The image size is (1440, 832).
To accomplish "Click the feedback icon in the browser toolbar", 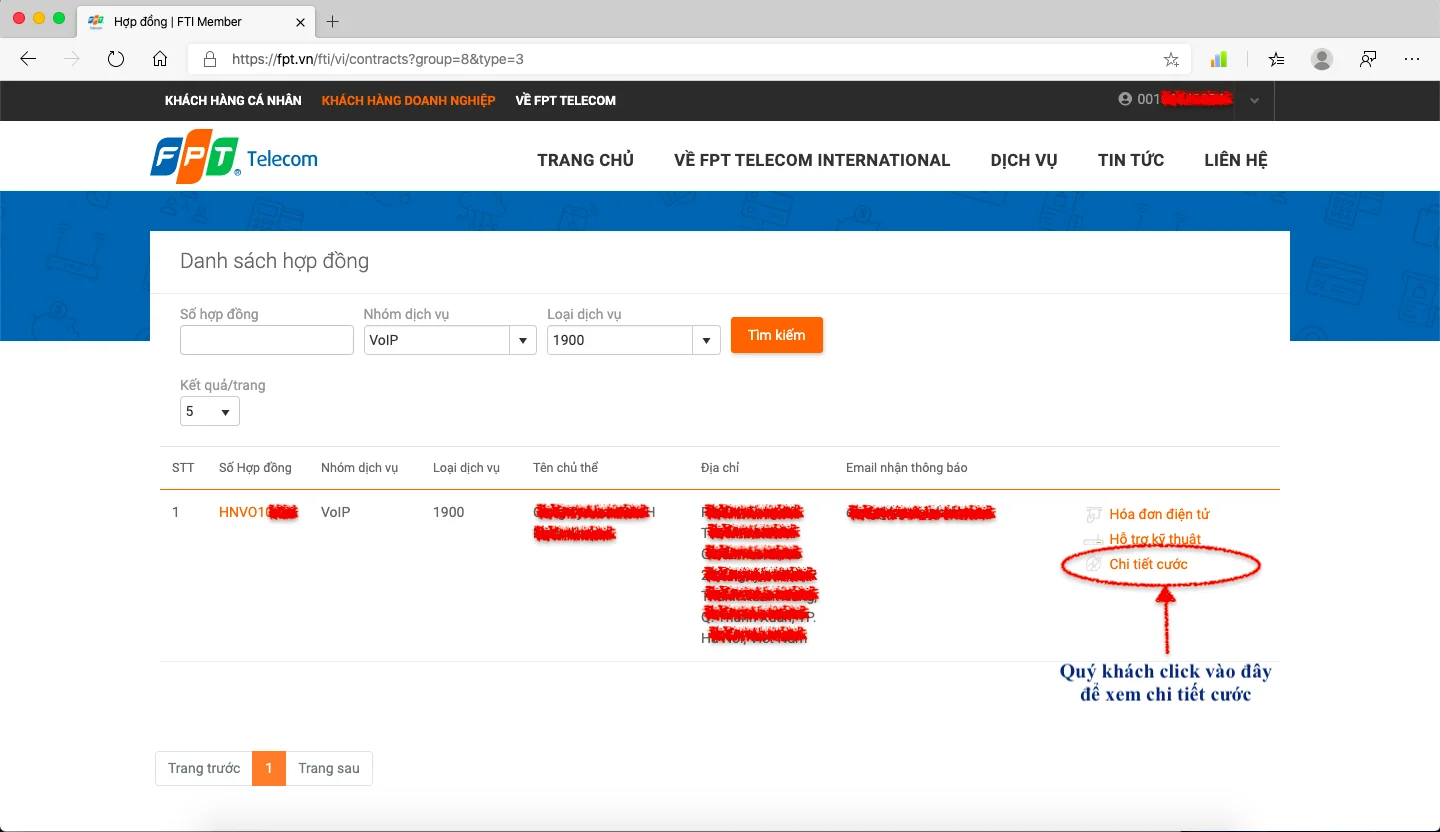I will pos(1368,59).
